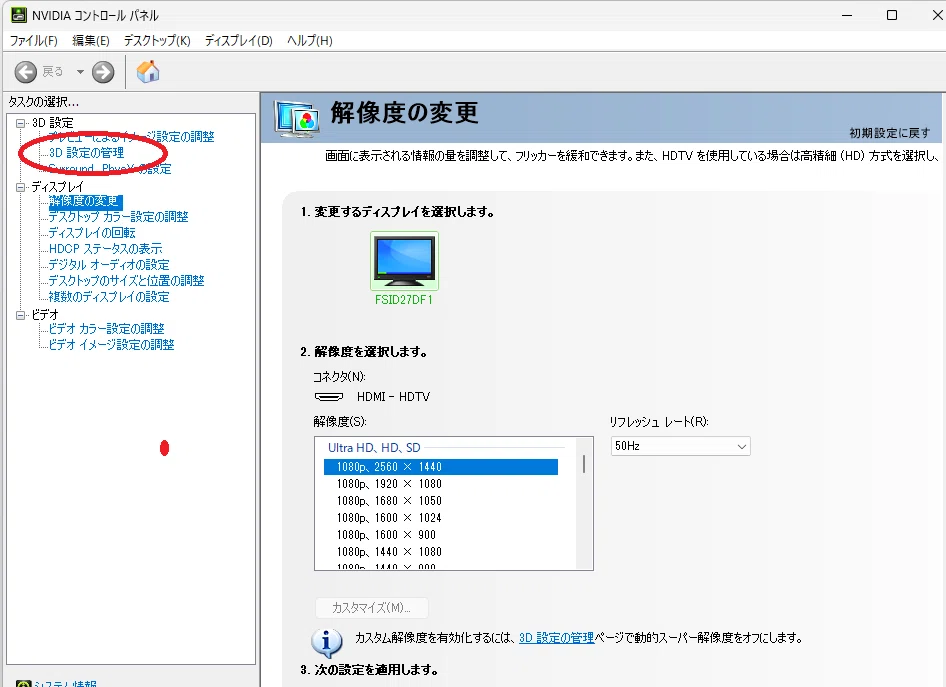
Task: Open the 編集(E) menu
Action: click(91, 40)
